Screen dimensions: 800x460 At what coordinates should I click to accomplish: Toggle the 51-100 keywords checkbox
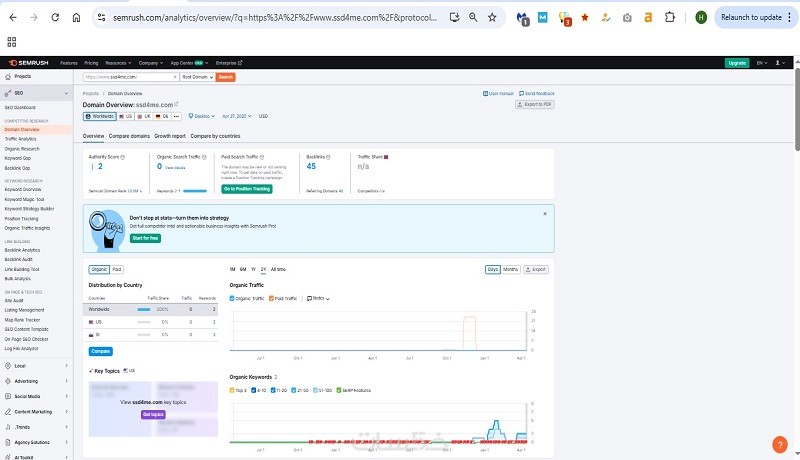coord(315,390)
